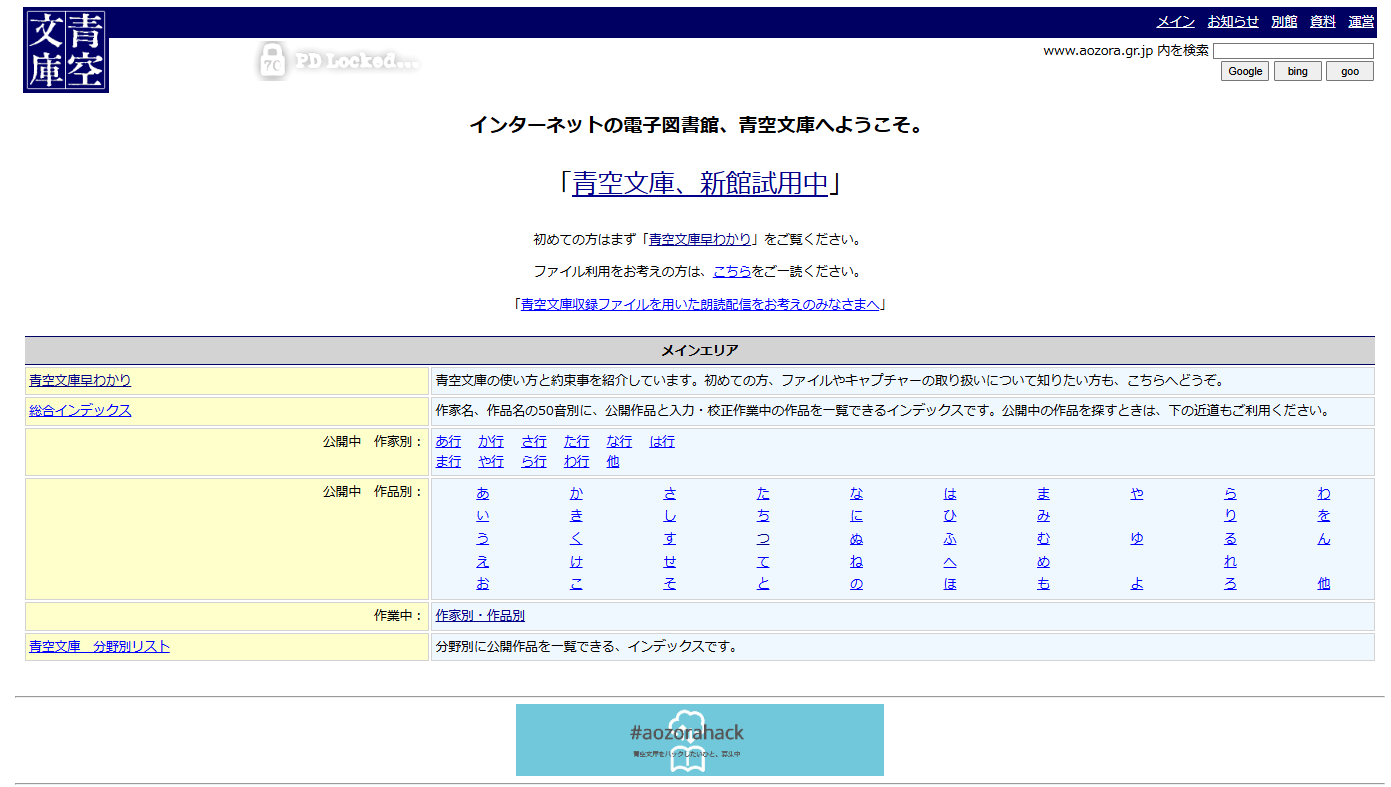Go to 別館 in top navigation

pyautogui.click(x=1284, y=22)
